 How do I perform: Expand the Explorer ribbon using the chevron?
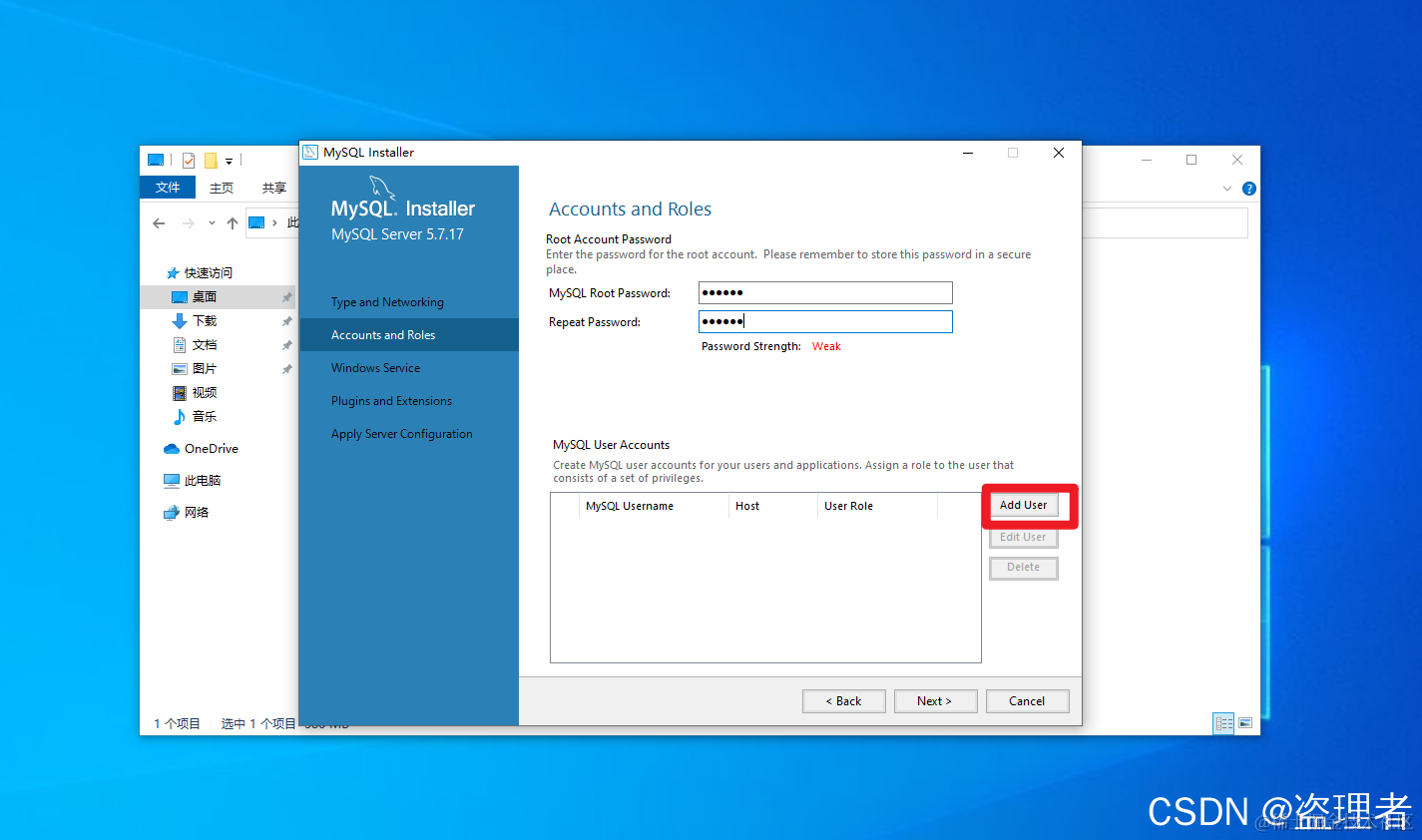1227,189
